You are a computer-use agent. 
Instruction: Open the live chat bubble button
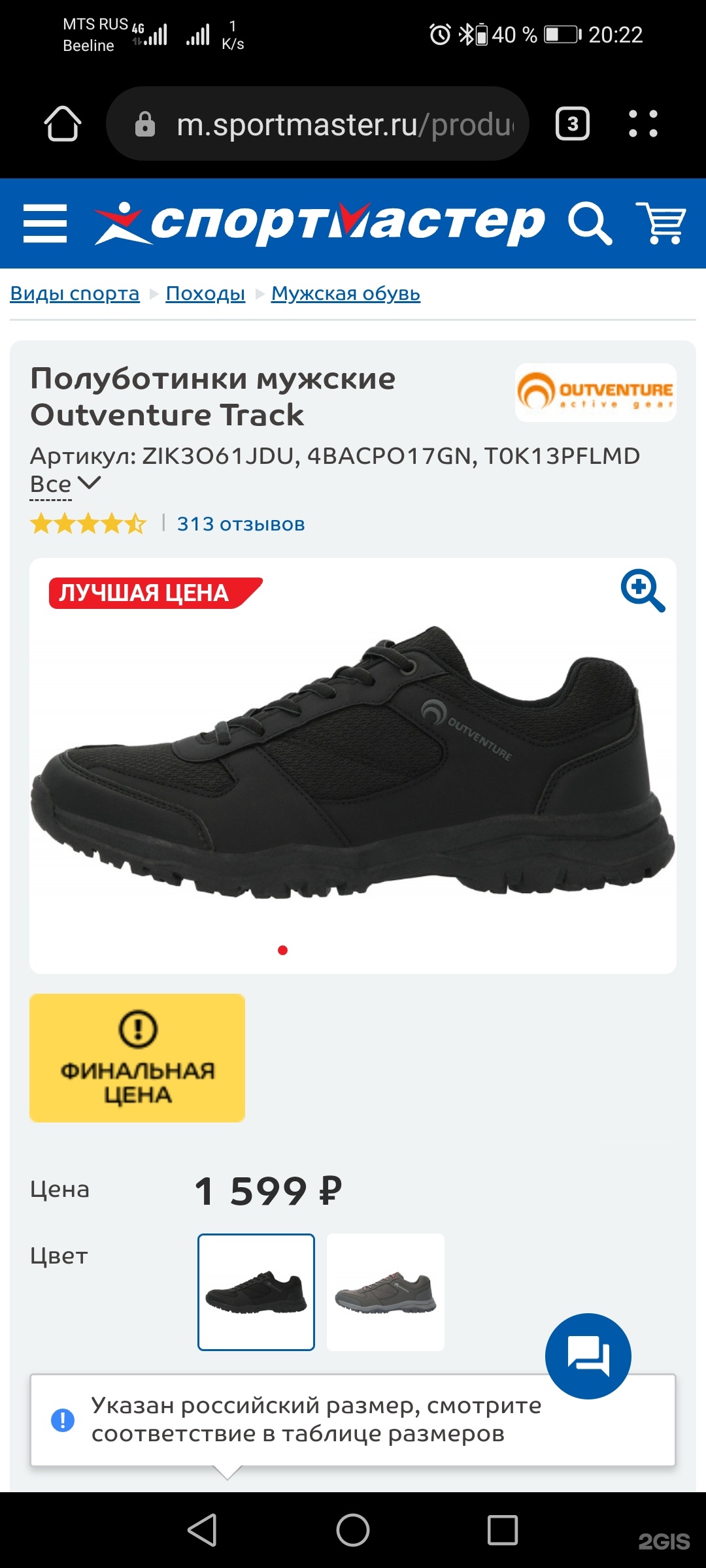[588, 1356]
